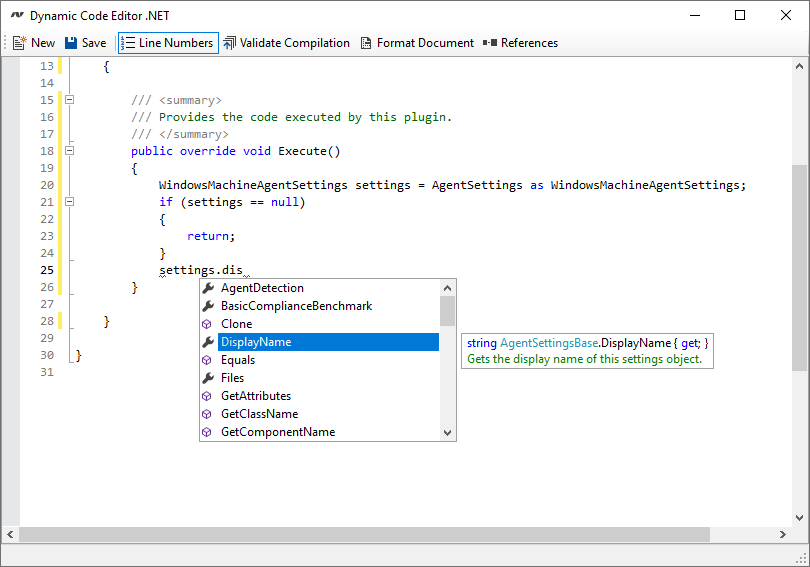Click the cube icon beside GetAttributes
The width and height of the screenshot is (810, 567).
[x=207, y=396]
